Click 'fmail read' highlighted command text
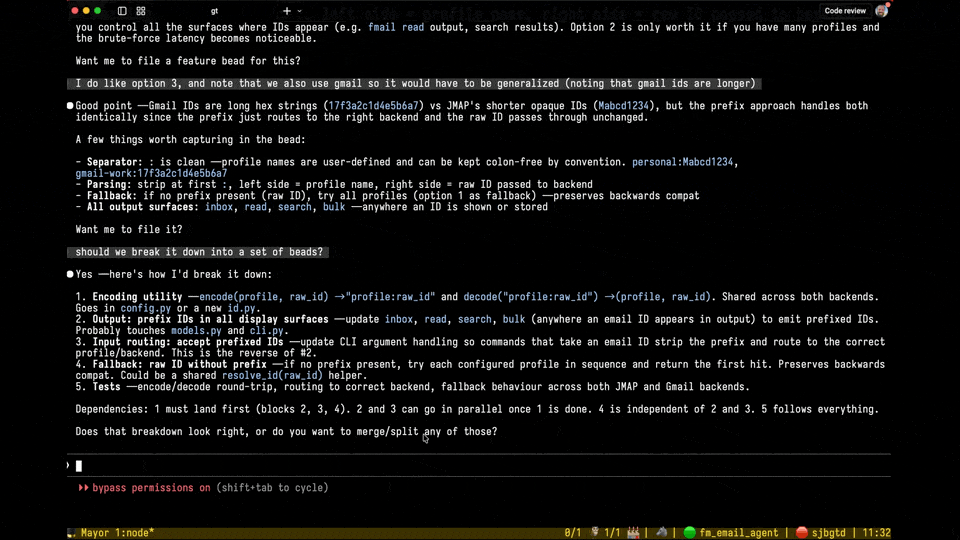 pyautogui.click(x=396, y=28)
